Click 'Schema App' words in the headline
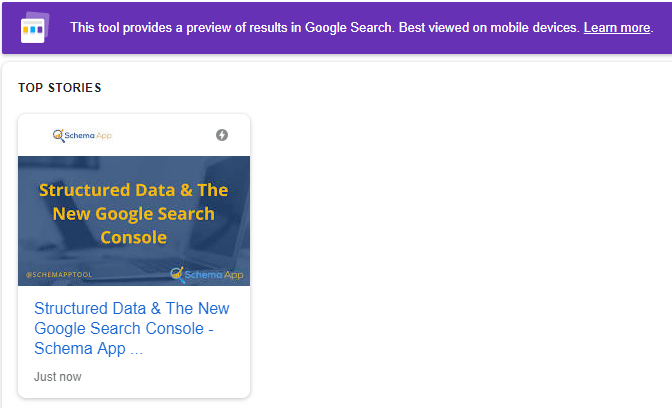This screenshot has height=408, width=672. pos(79,350)
